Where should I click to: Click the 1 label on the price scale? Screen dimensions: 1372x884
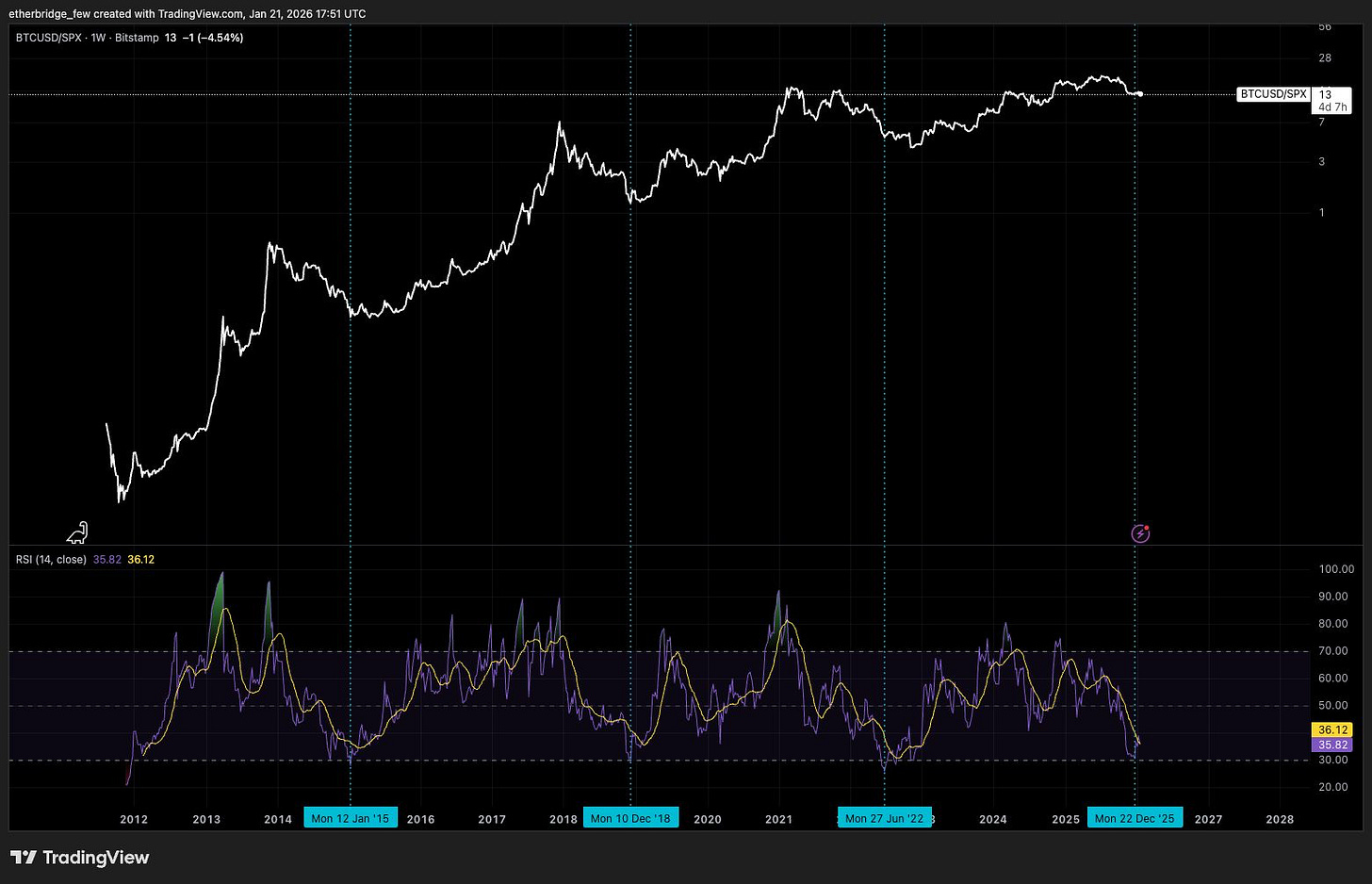point(1322,213)
